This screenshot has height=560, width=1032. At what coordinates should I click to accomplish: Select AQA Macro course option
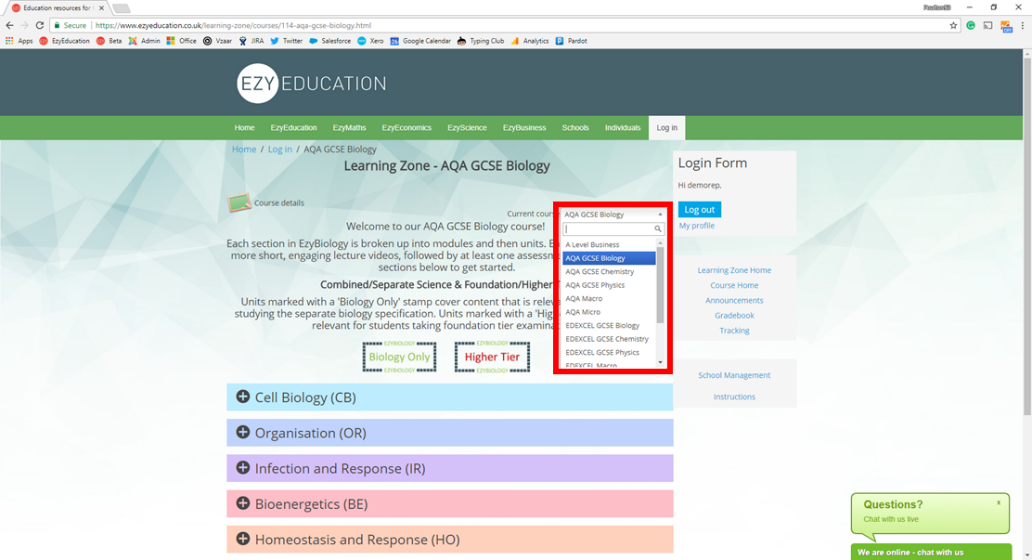click(609, 298)
